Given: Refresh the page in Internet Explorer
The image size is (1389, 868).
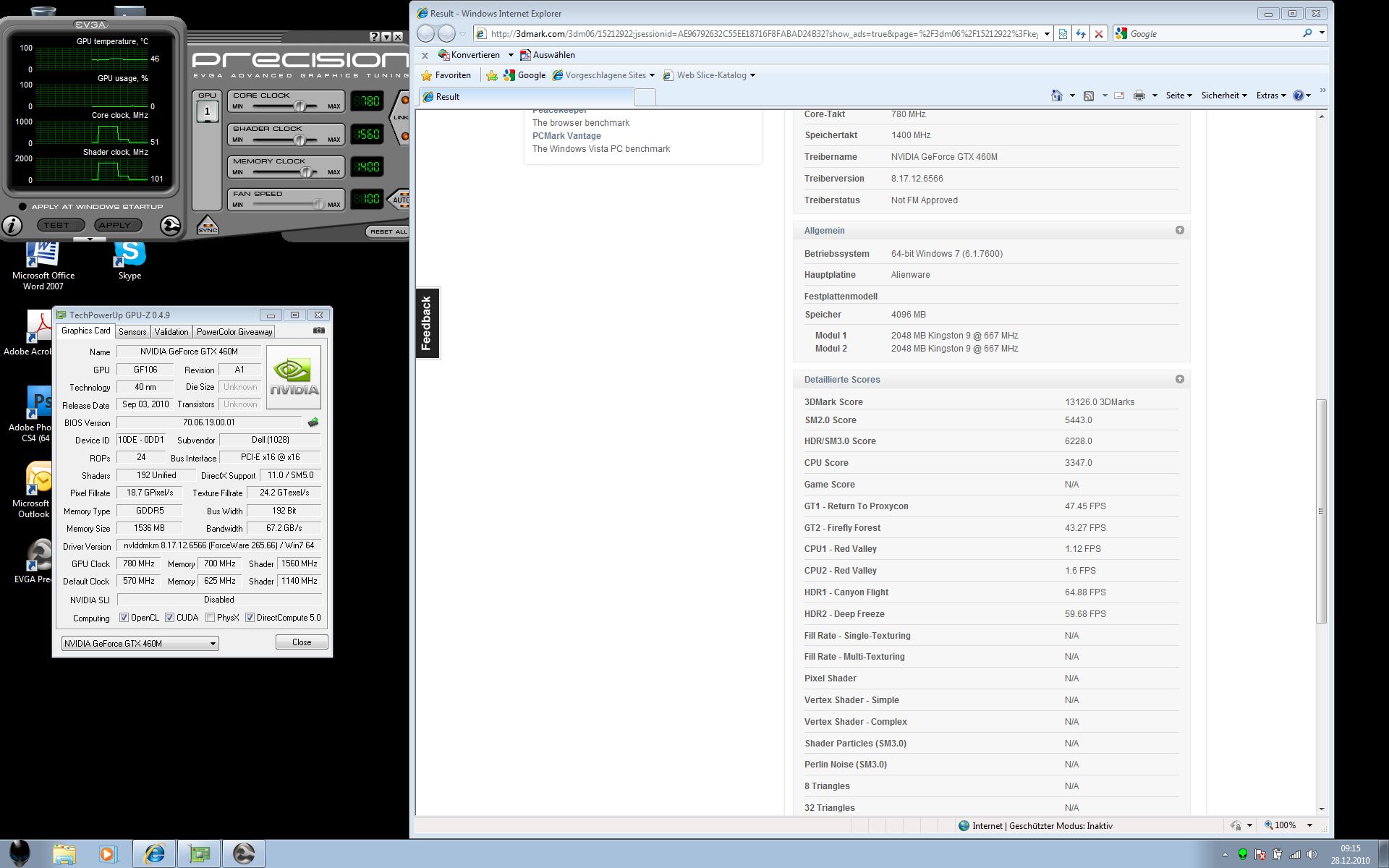Looking at the screenshot, I should [x=1081, y=33].
